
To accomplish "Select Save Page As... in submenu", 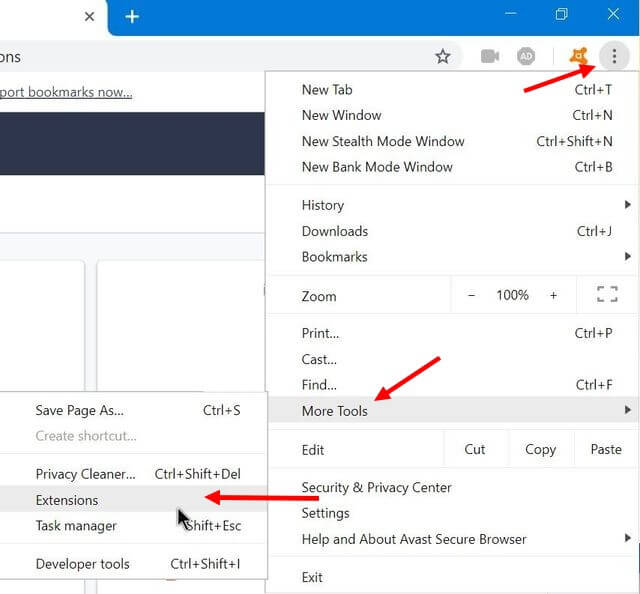I will coord(133,410).
